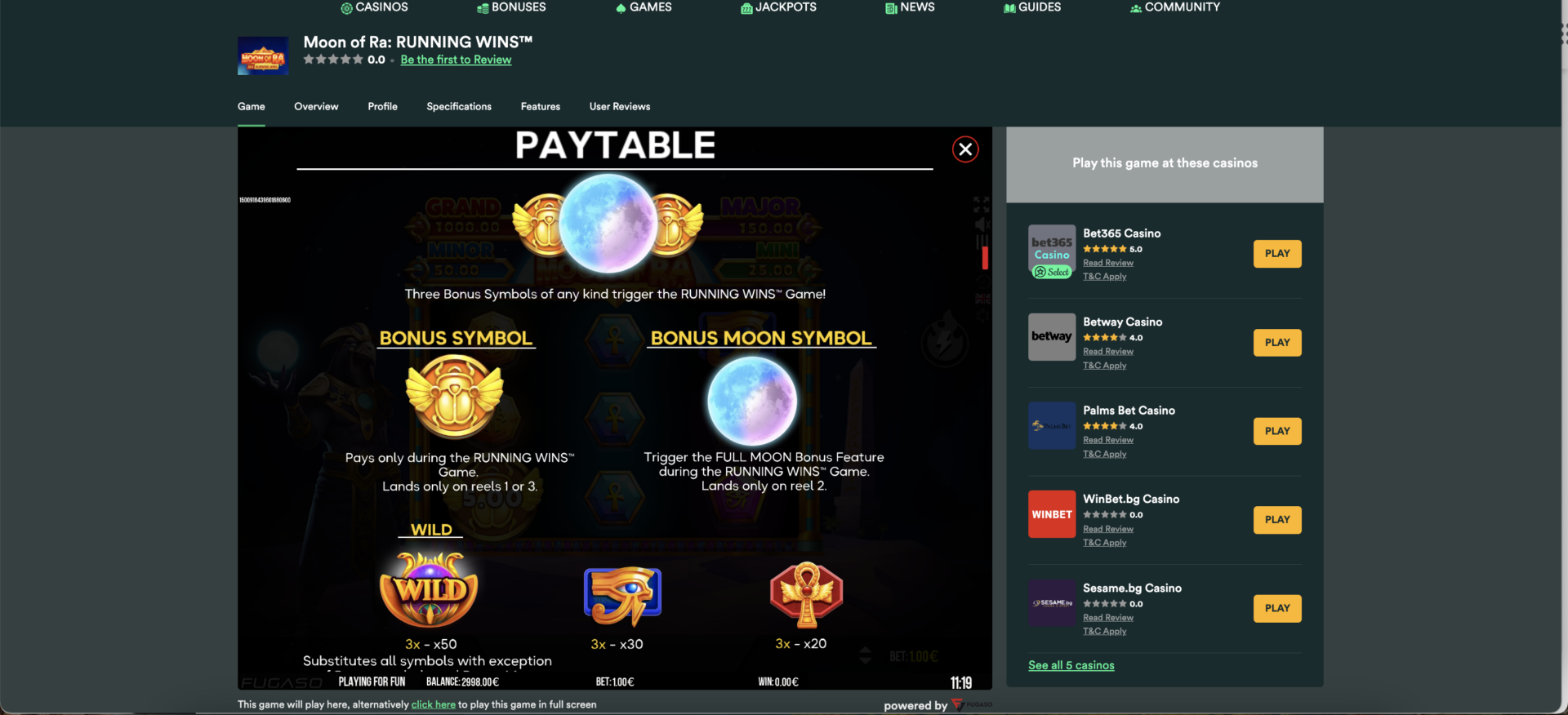Open the JACKPOTS menu
The image size is (1568, 715).
coord(778,7)
